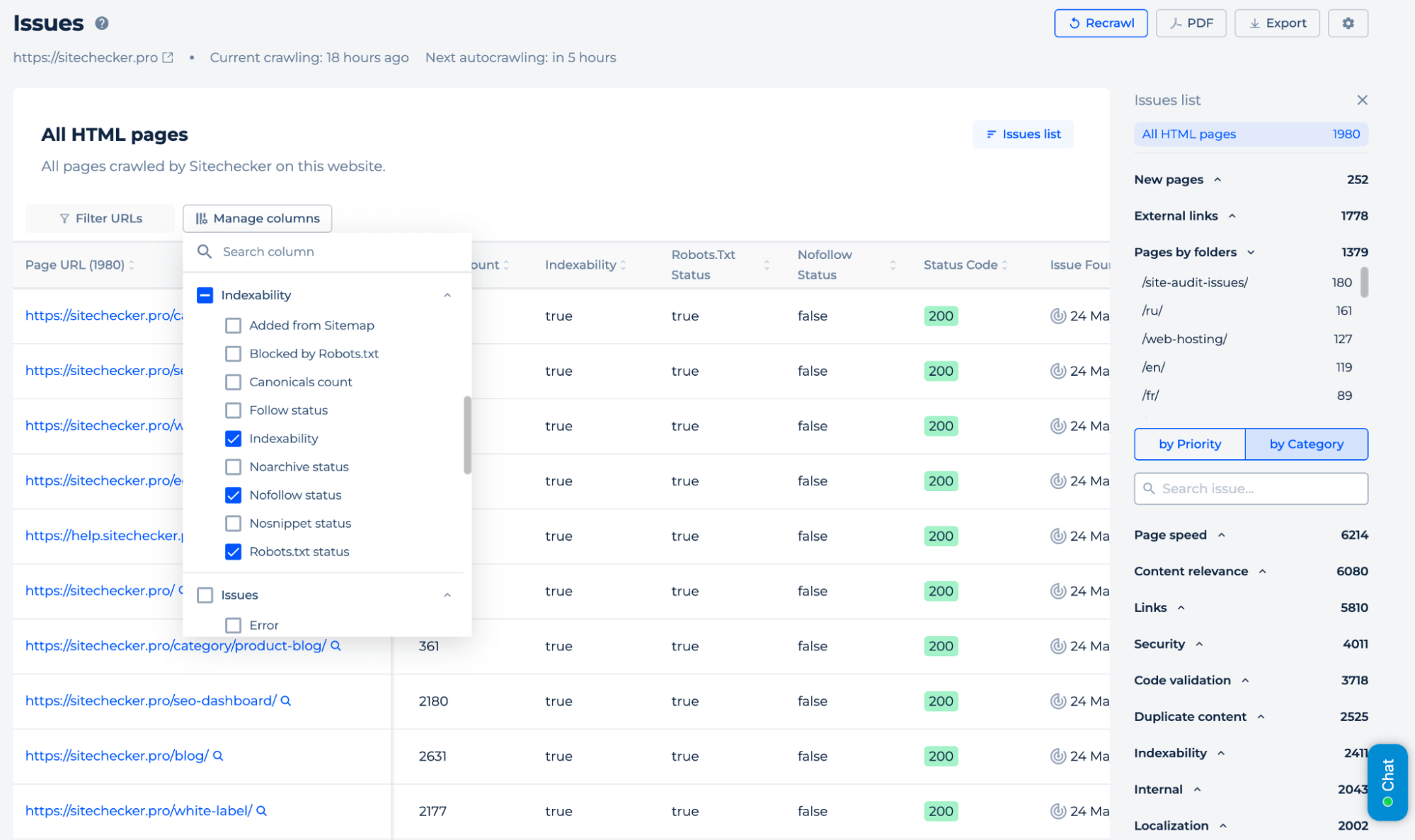Open the settings gear button
This screenshot has height=840, width=1415.
click(1348, 23)
